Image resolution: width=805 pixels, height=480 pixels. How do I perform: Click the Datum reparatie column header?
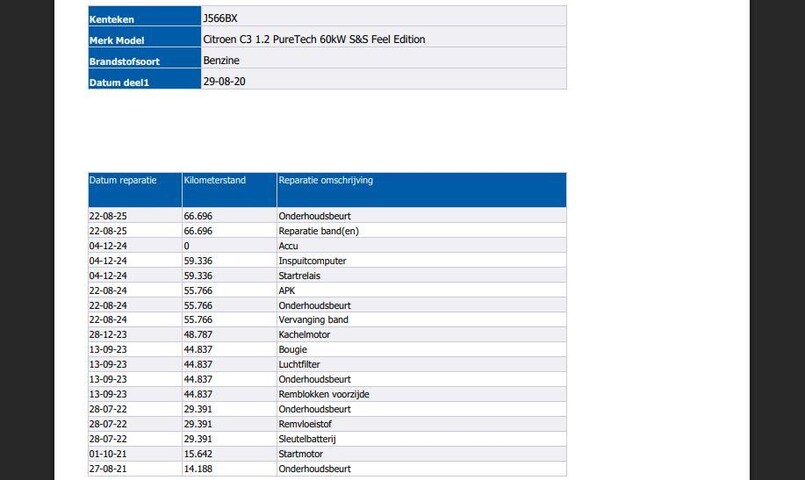(x=123, y=181)
